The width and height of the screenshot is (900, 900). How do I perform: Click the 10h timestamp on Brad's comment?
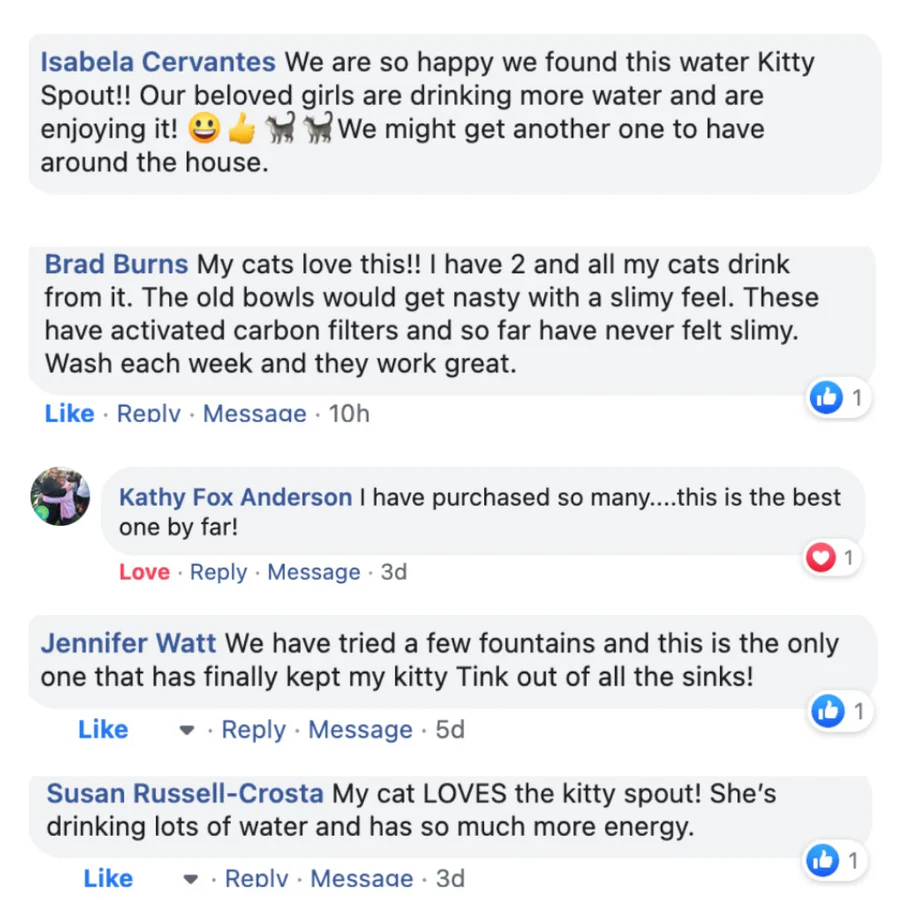349,413
